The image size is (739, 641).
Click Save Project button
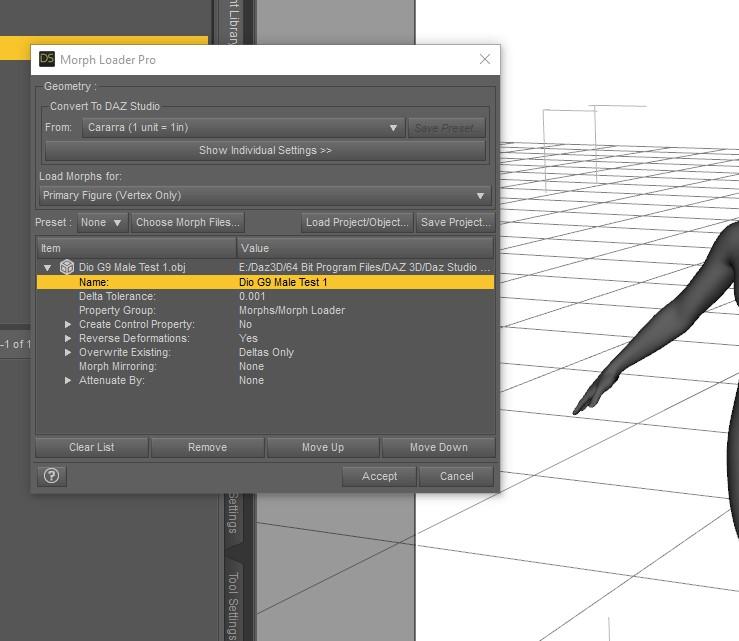pos(455,222)
